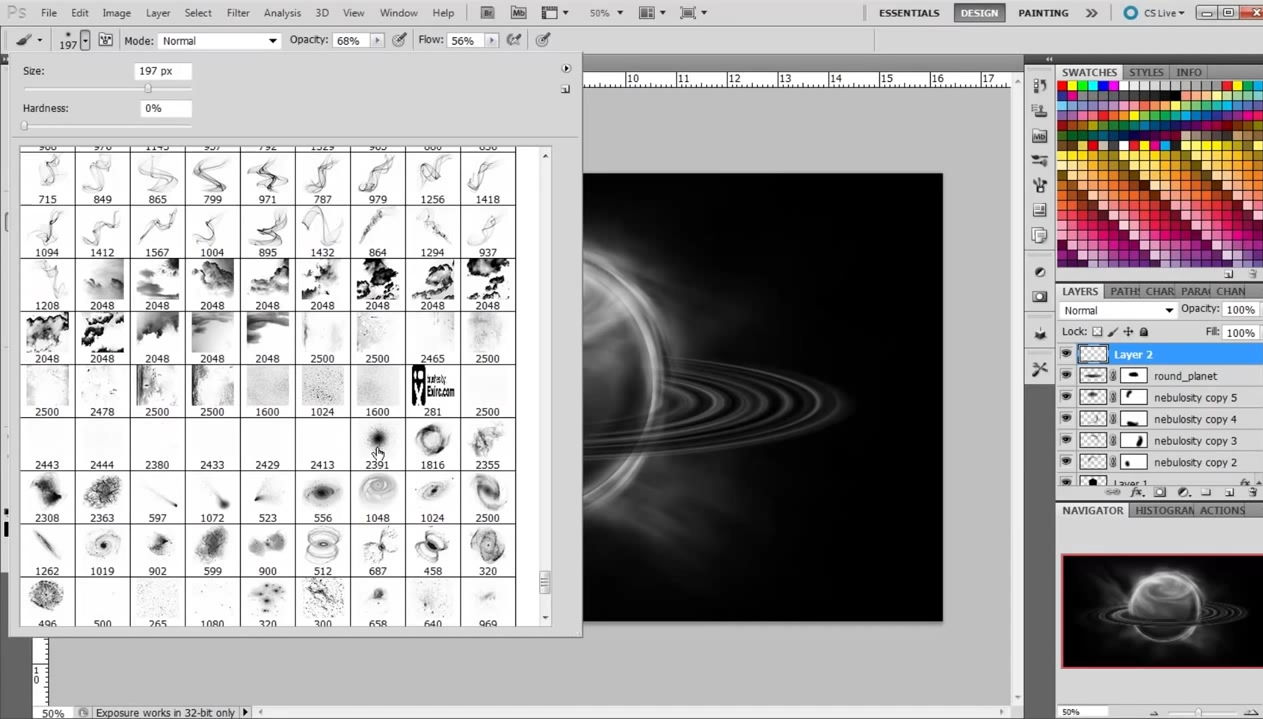Switch to the Essentials workspace
The width and height of the screenshot is (1263, 719).
click(x=909, y=13)
